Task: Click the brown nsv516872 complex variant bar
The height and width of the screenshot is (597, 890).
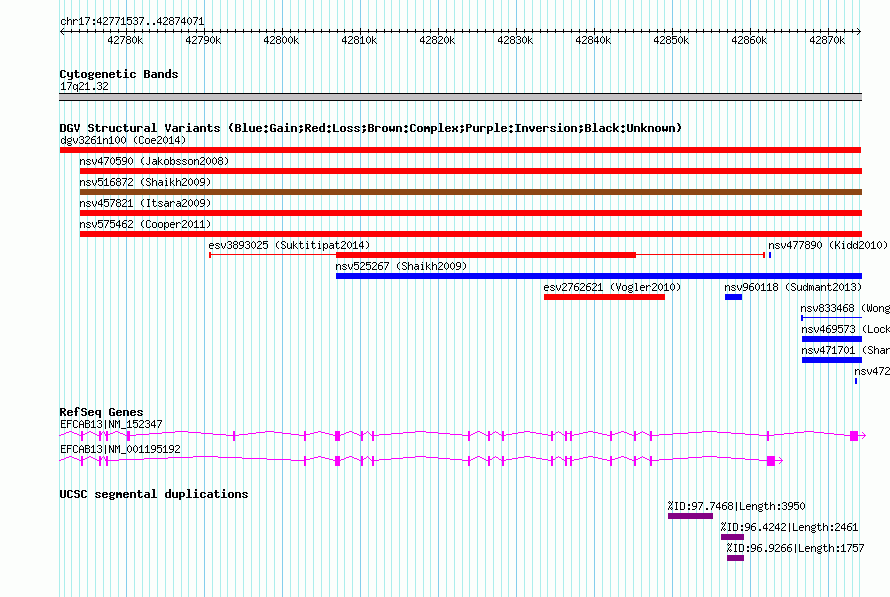Action: (x=470, y=192)
